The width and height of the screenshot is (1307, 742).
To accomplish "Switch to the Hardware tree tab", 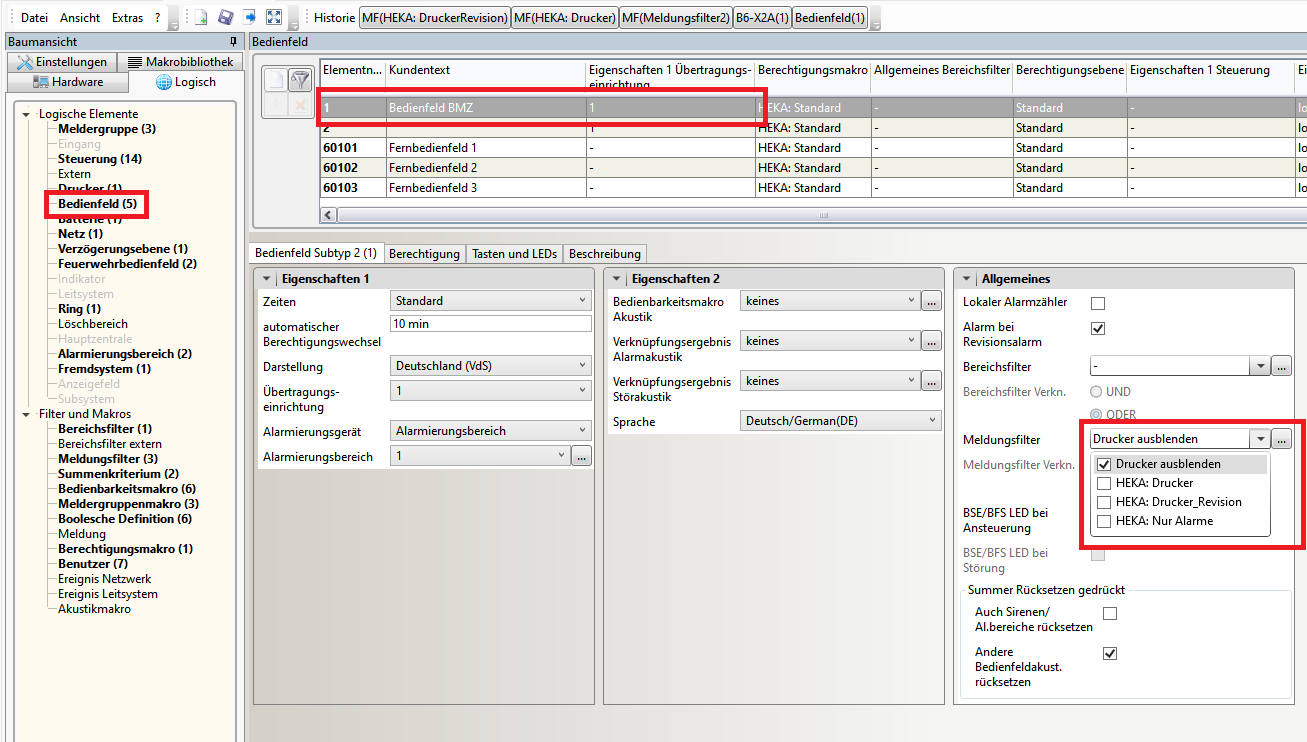I will click(x=68, y=82).
